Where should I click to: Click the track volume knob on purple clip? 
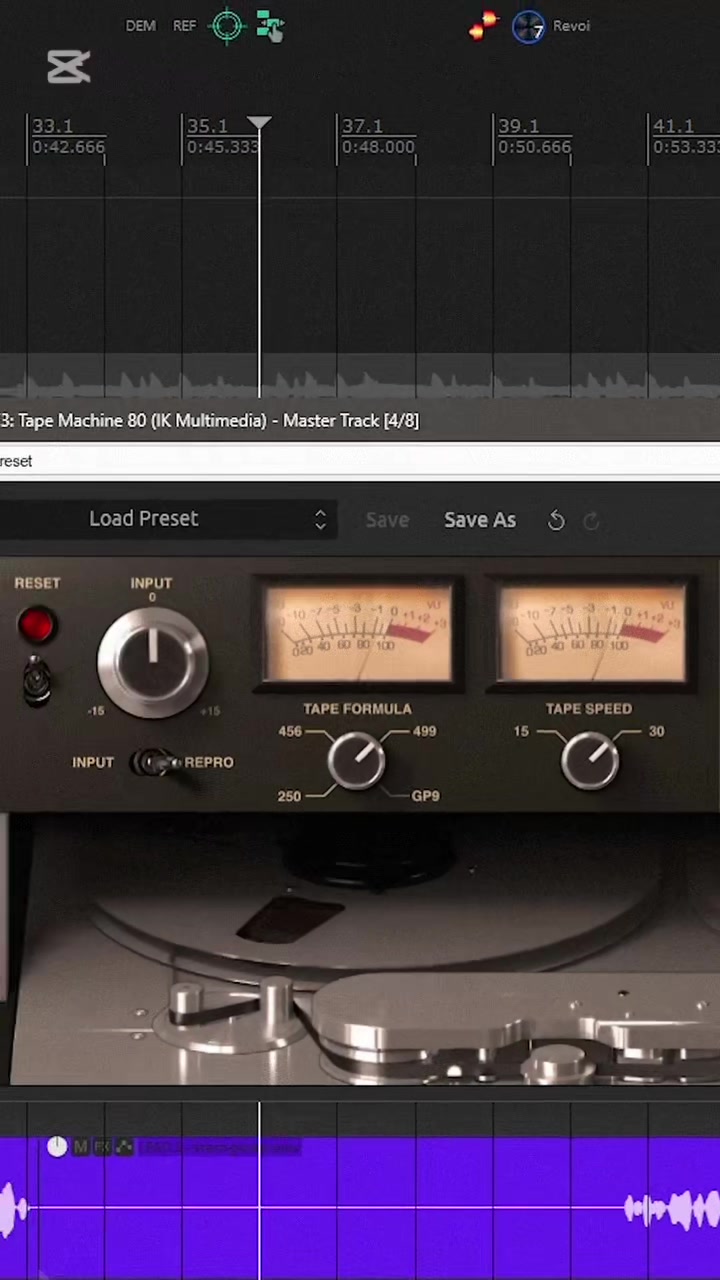[x=57, y=1147]
